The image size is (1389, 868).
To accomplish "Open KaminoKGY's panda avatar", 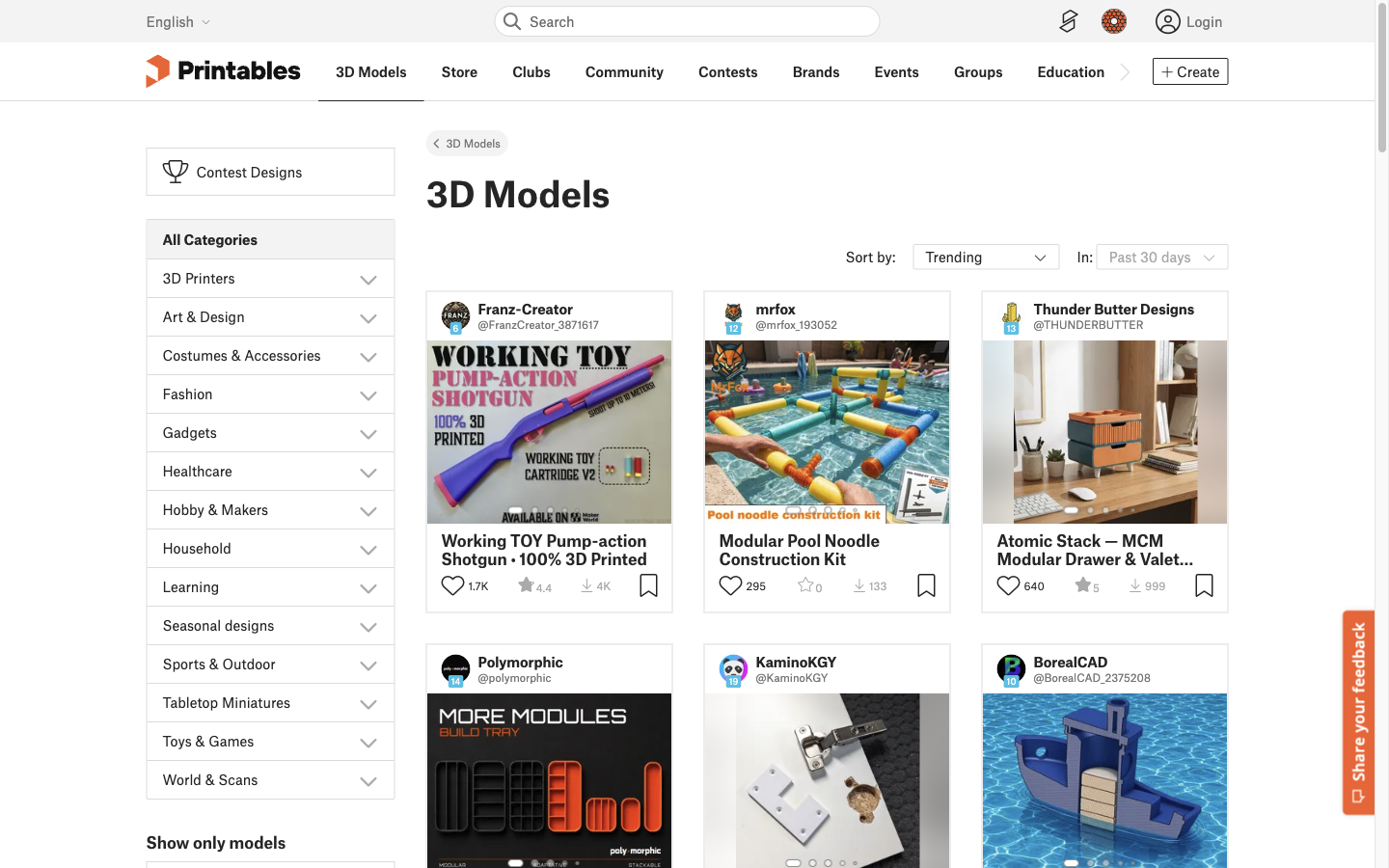I will pyautogui.click(x=733, y=669).
